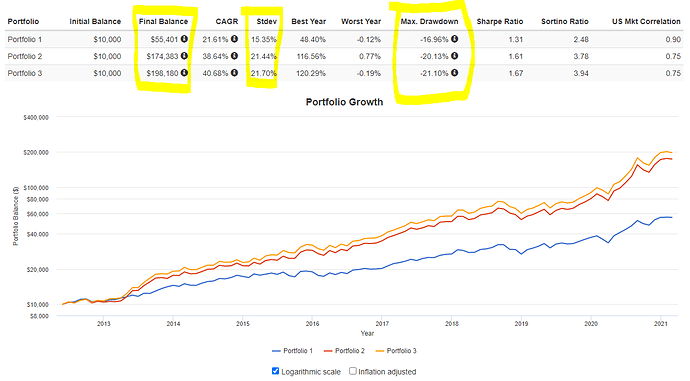Click Sortino ratio value 2.48
Viewport: 690px width, 381px height.
pyautogui.click(x=581, y=39)
